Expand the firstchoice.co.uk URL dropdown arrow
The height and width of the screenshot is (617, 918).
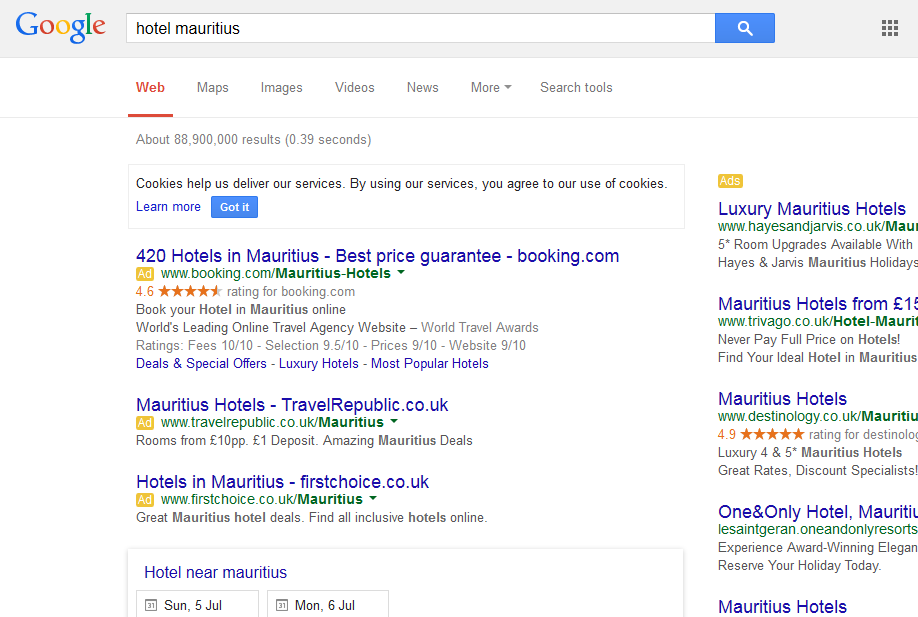coord(373,498)
